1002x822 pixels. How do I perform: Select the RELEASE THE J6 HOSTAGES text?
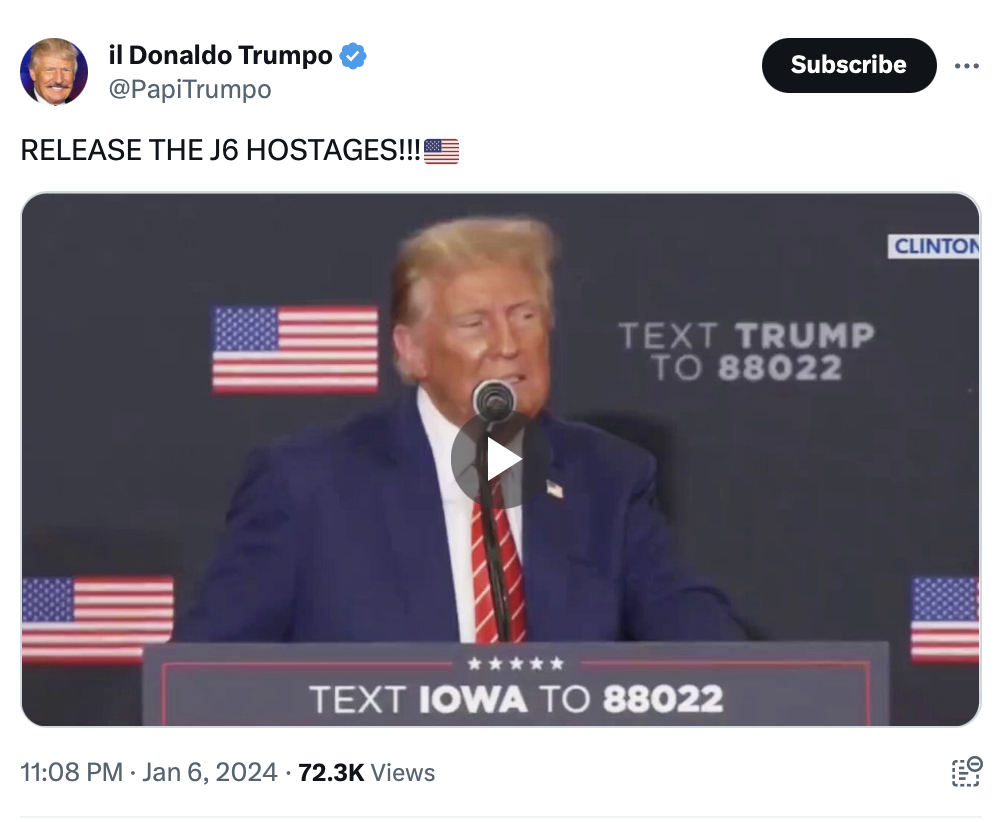(x=220, y=151)
